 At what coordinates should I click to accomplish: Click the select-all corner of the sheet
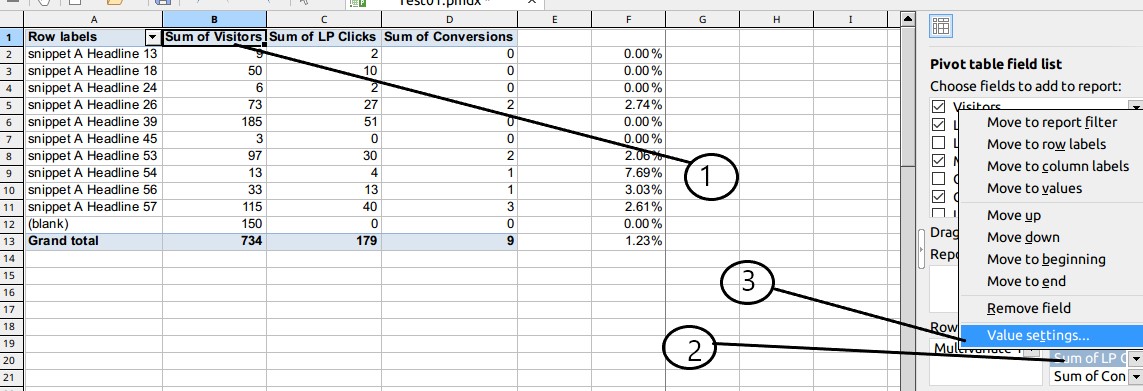click(x=12, y=20)
